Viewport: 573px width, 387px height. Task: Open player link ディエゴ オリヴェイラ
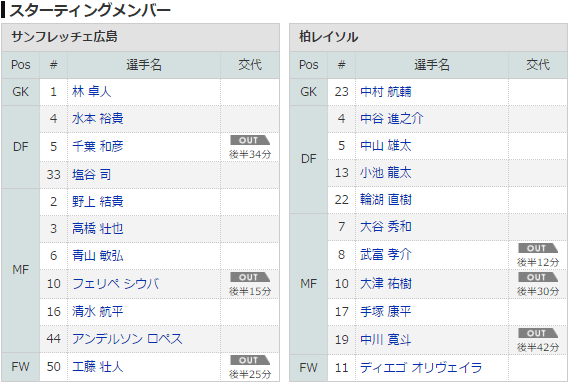[421, 368]
